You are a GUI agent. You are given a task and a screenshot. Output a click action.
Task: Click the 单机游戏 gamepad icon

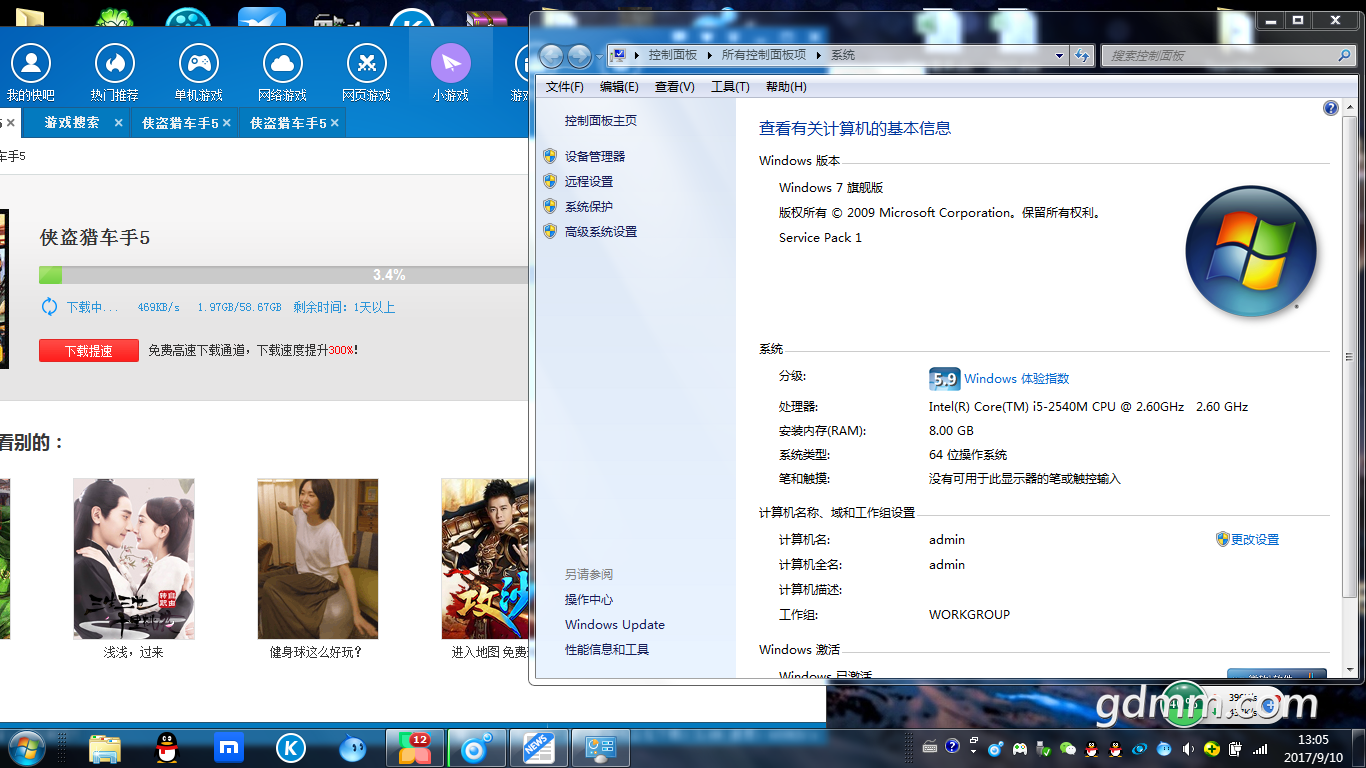pyautogui.click(x=199, y=65)
